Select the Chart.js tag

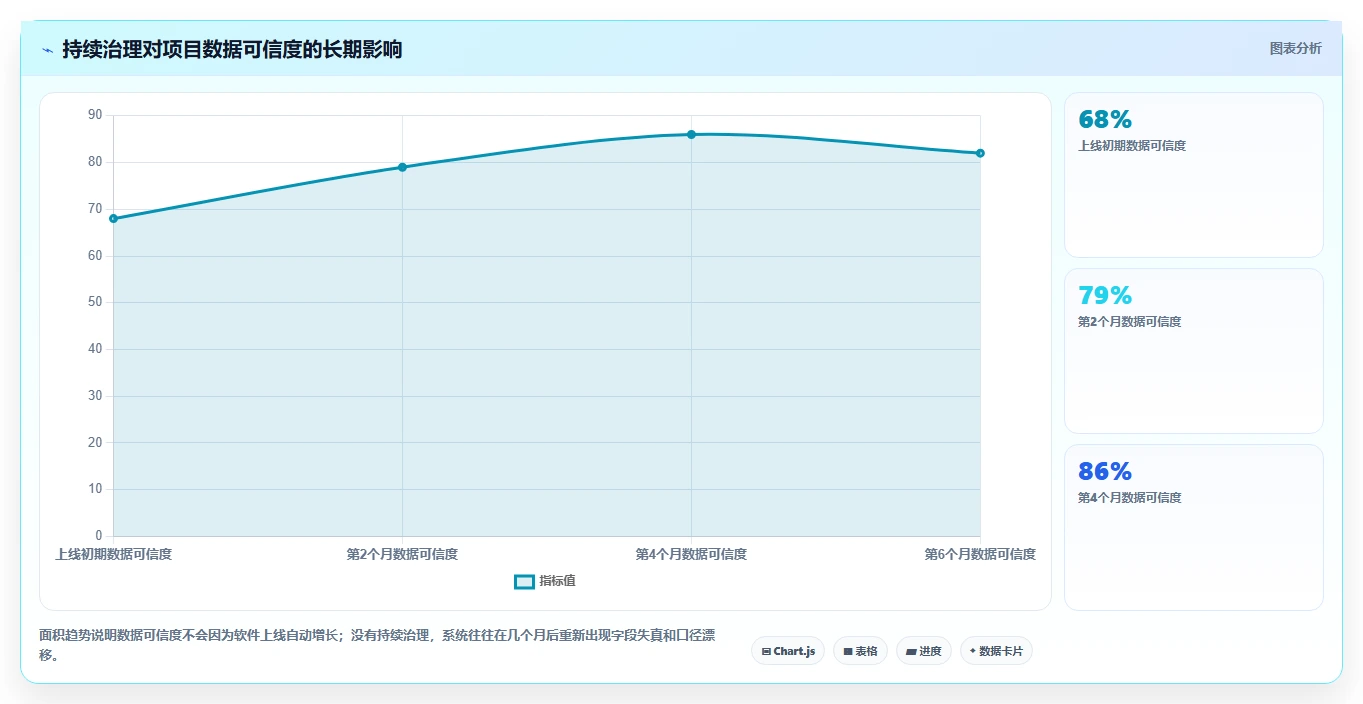tap(788, 651)
